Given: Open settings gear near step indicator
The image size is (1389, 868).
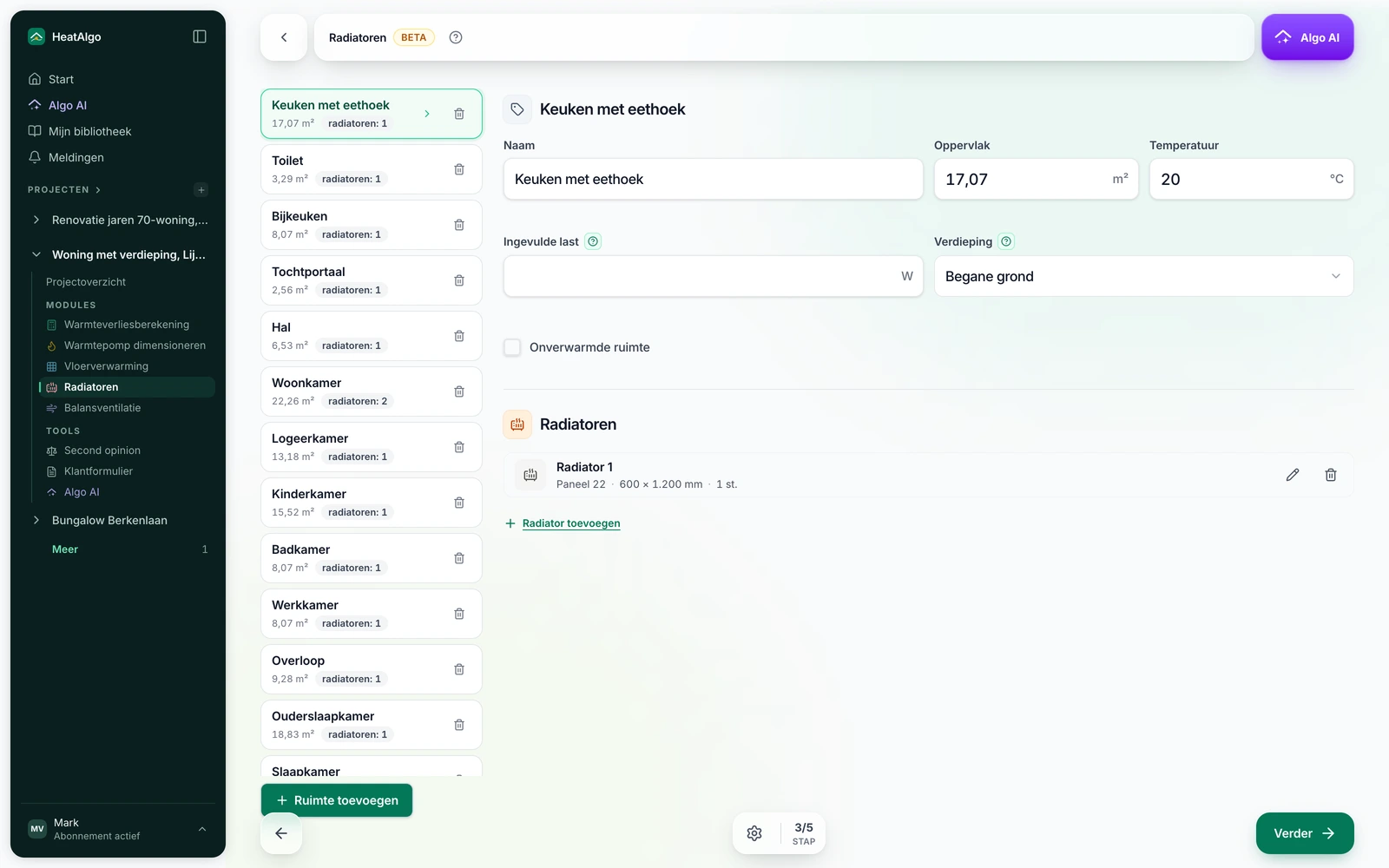Looking at the screenshot, I should [754, 833].
